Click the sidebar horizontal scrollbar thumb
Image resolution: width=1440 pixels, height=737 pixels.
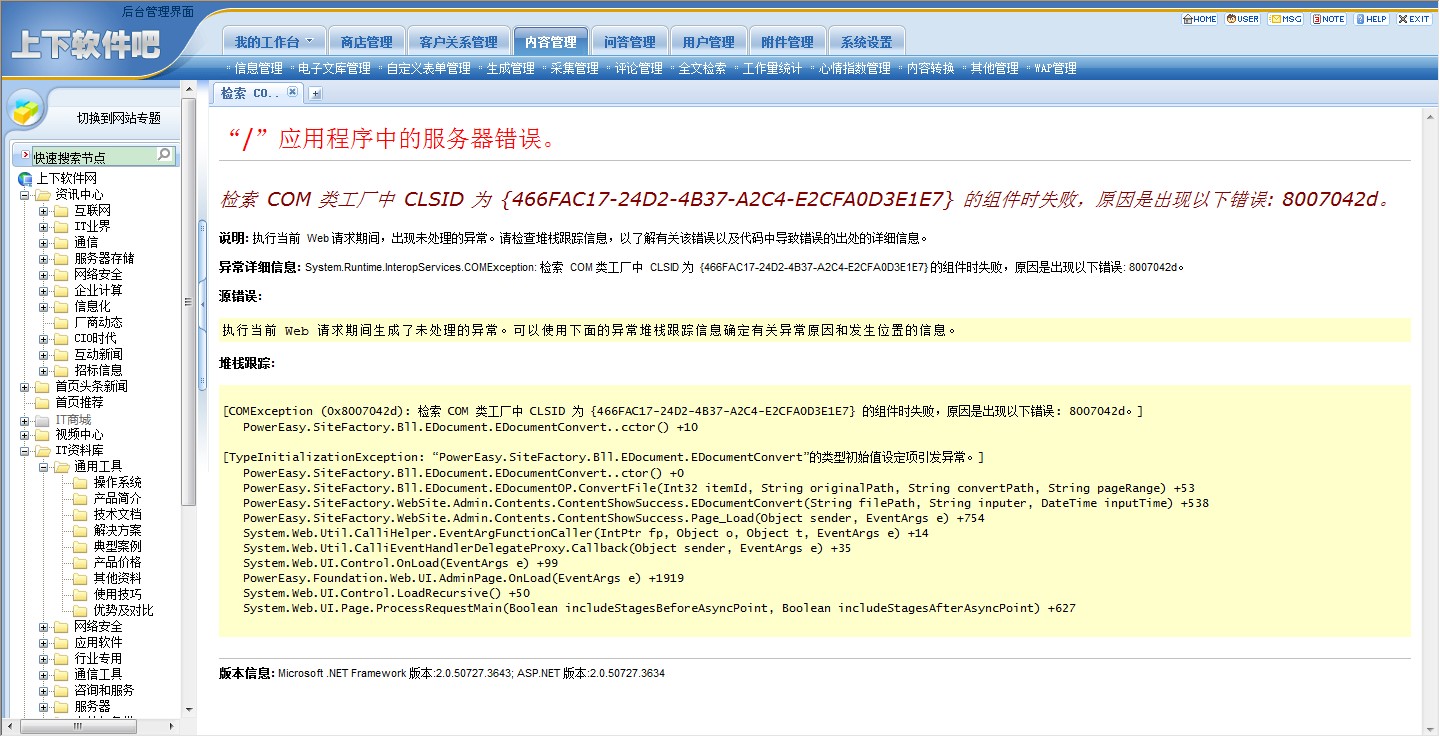[104, 727]
